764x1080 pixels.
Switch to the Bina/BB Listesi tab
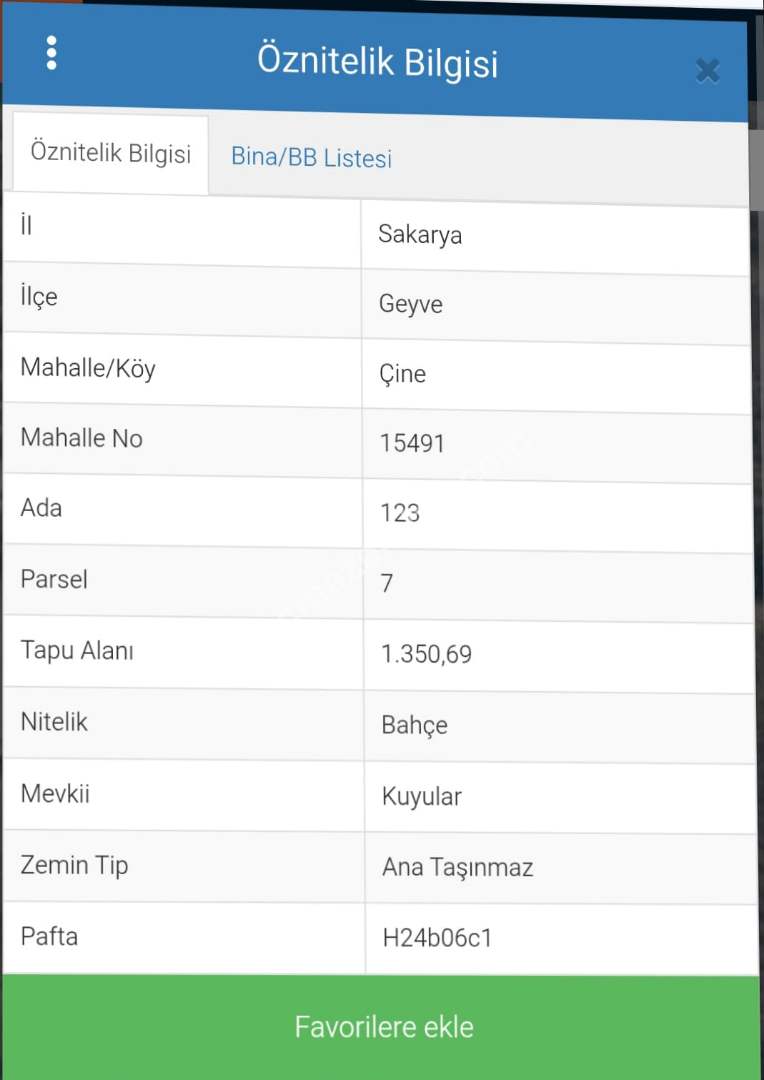(311, 157)
